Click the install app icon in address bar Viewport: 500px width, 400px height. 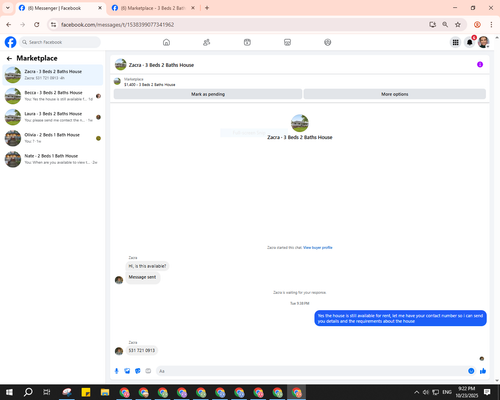click(x=433, y=25)
